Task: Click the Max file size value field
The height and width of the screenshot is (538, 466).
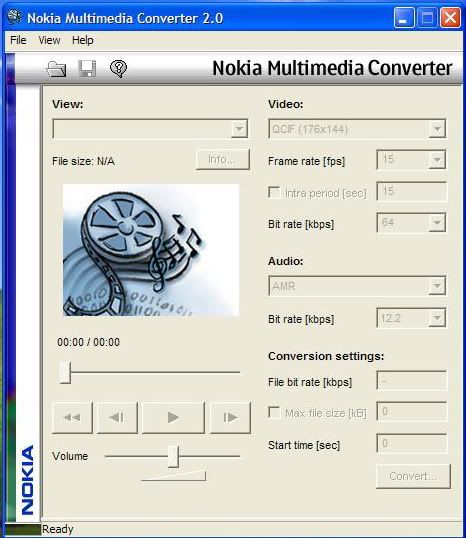Action: (412, 411)
